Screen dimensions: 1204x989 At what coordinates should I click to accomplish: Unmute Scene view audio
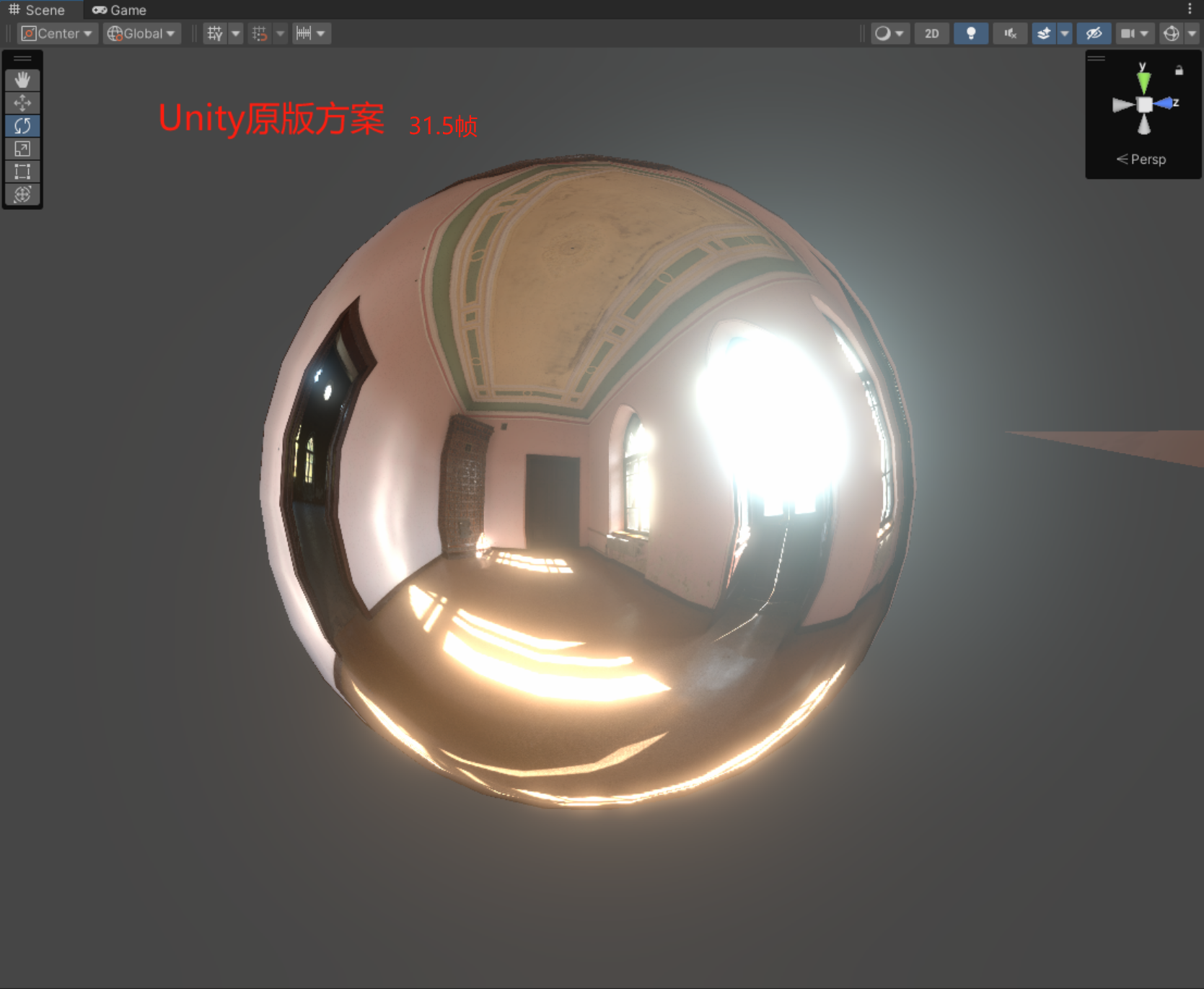(1010, 33)
